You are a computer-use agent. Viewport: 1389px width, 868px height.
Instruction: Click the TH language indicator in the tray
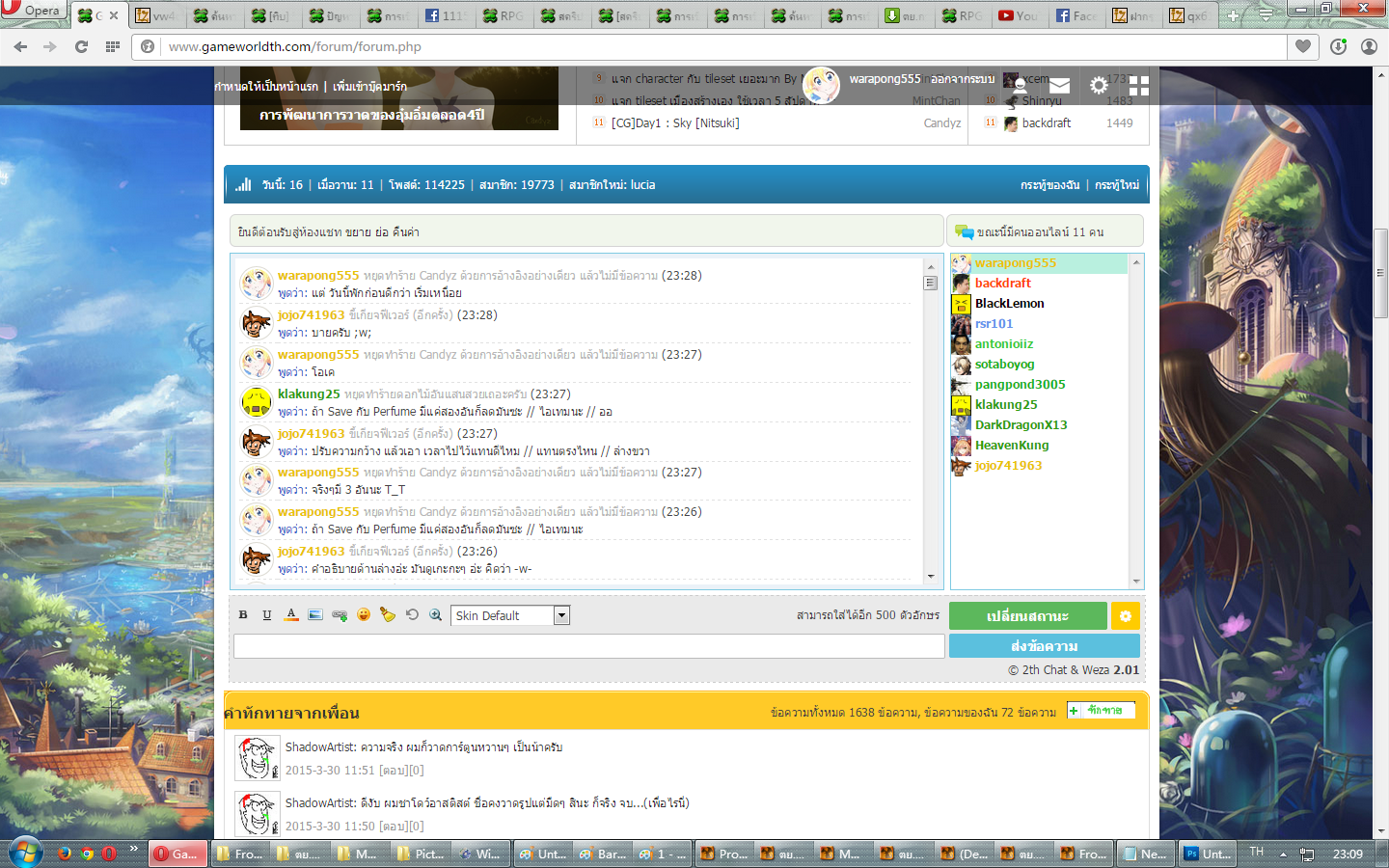point(1256,852)
